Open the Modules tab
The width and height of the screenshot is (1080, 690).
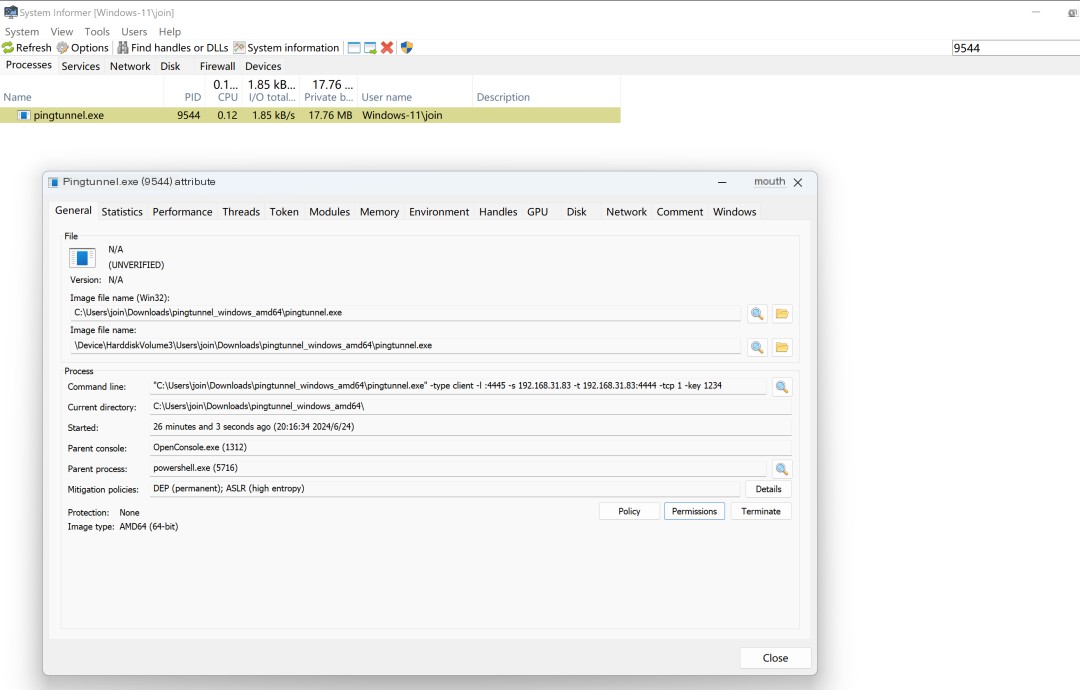point(329,212)
